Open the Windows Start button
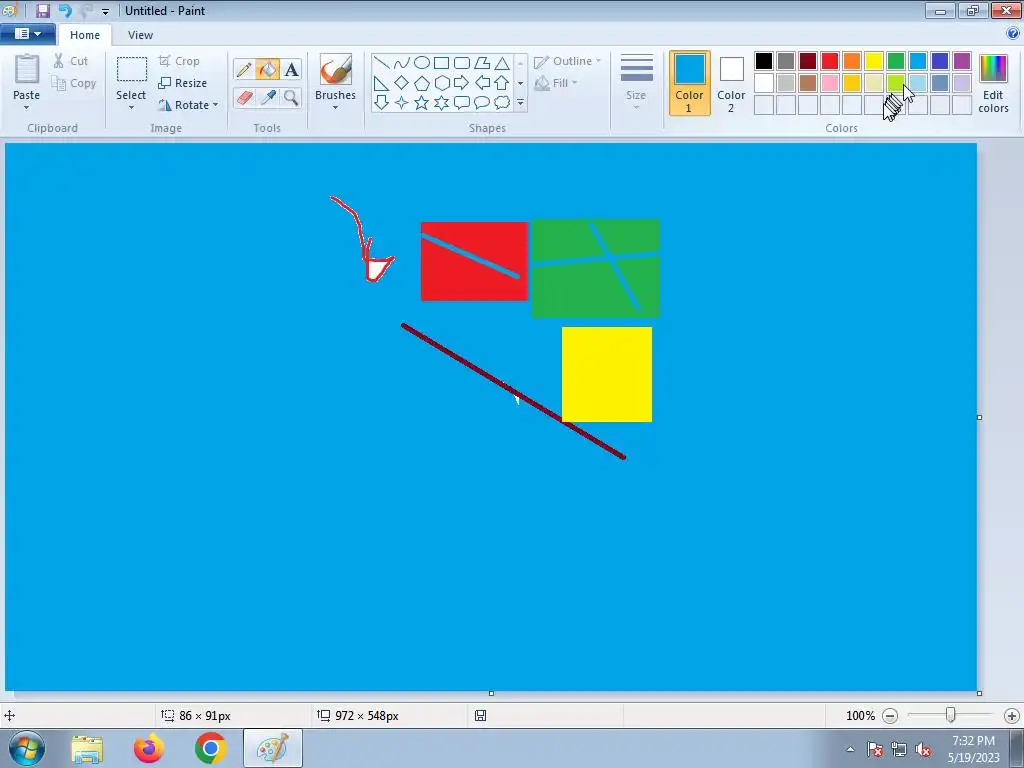This screenshot has width=1024, height=768. (26, 748)
